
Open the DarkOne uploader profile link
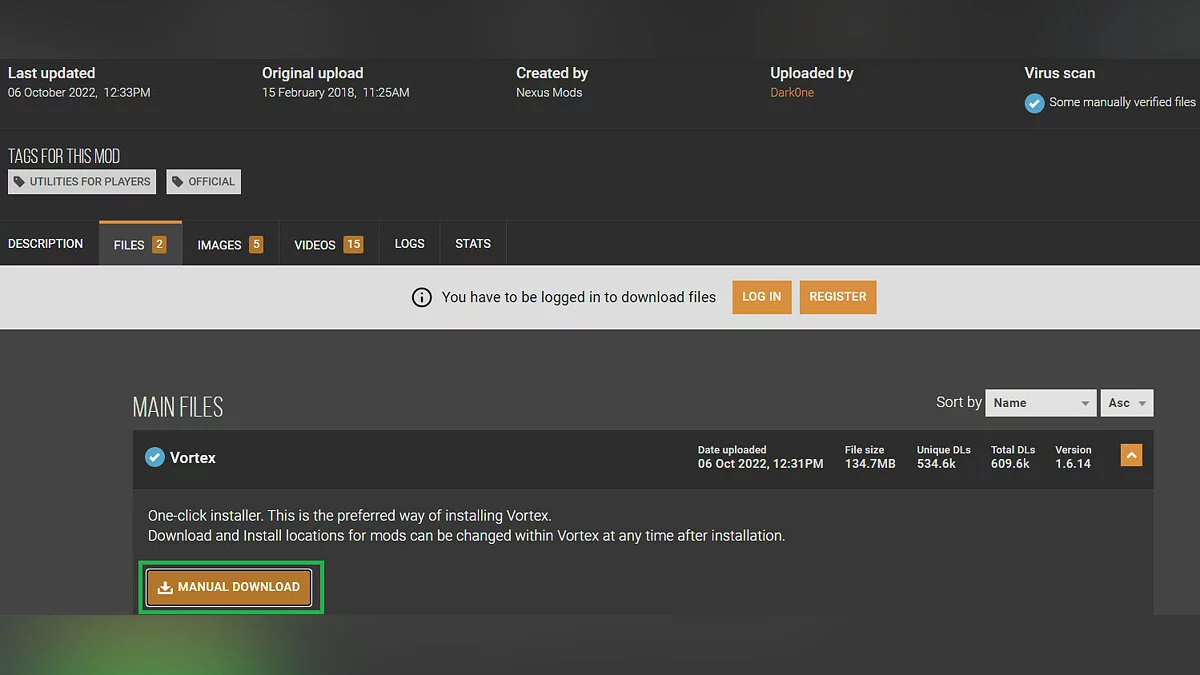coord(792,93)
